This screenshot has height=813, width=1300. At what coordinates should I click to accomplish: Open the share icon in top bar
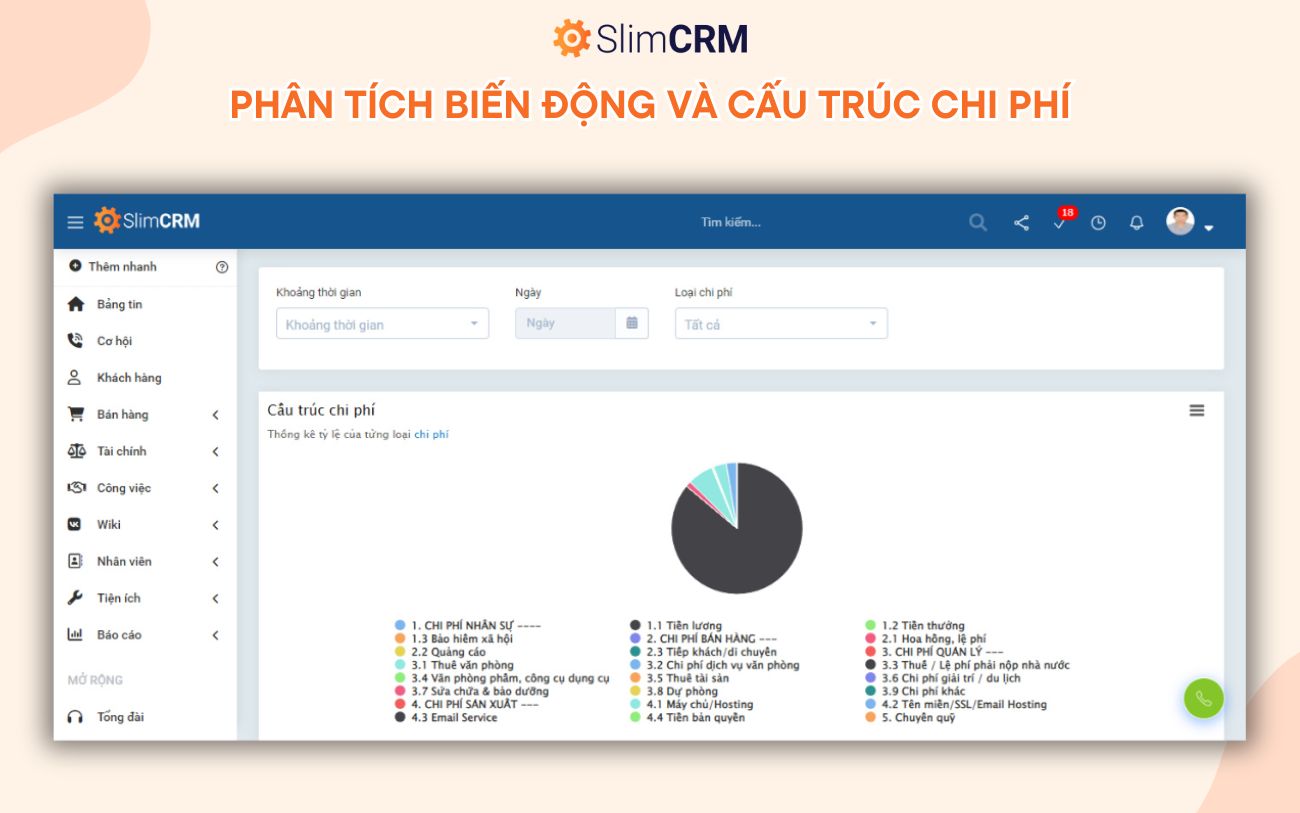(1021, 222)
